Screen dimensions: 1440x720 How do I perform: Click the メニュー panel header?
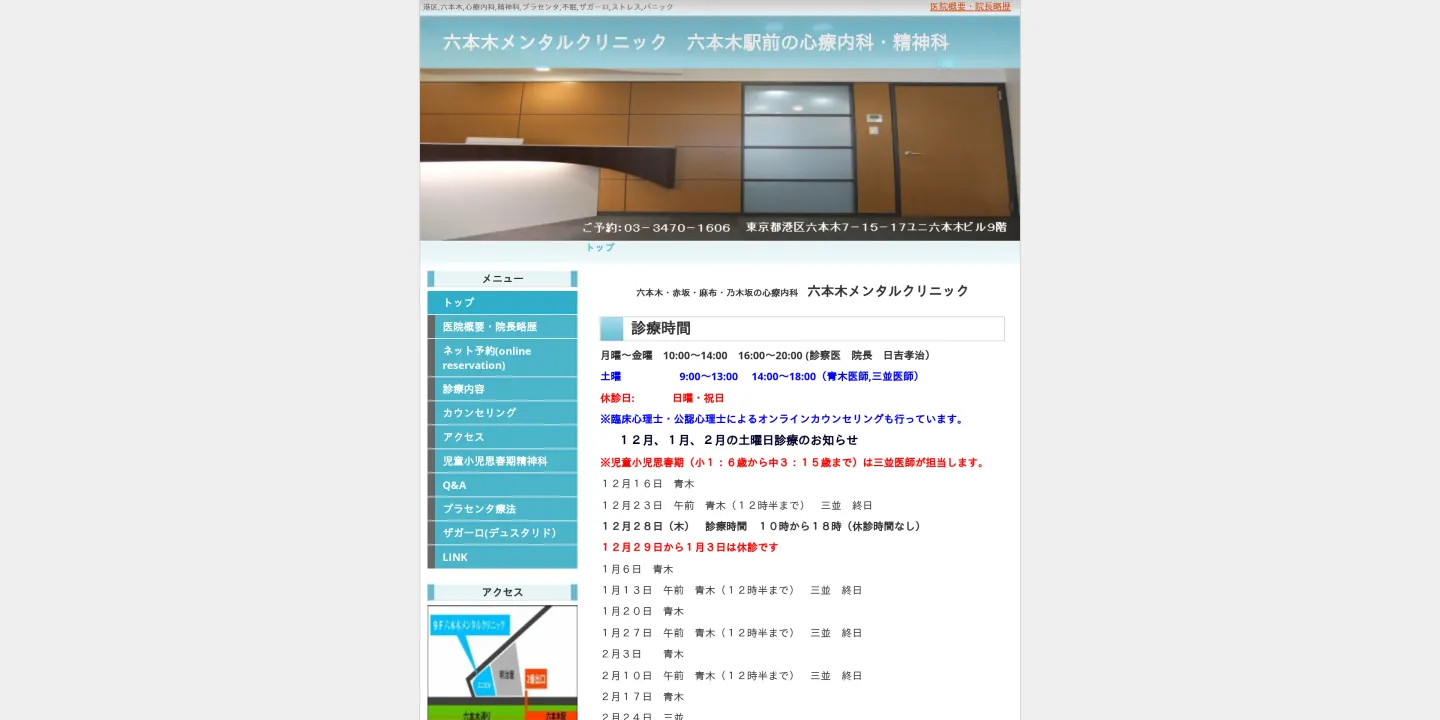tap(501, 278)
